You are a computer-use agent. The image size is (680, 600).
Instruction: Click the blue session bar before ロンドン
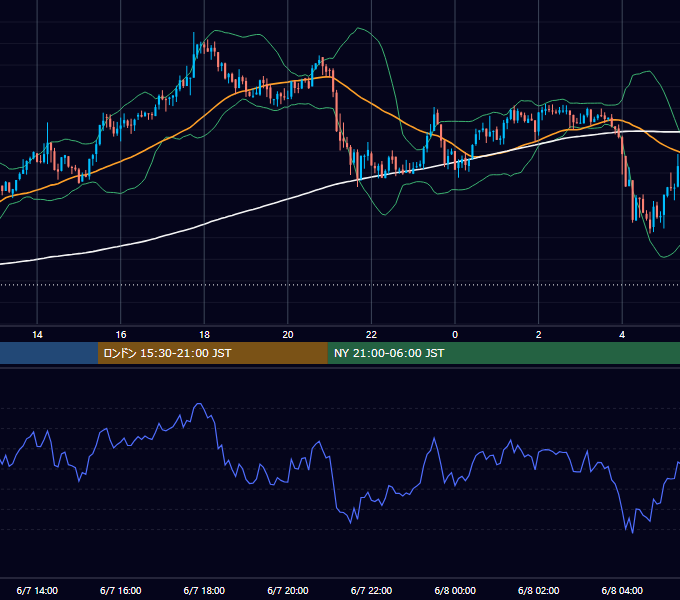[49, 353]
